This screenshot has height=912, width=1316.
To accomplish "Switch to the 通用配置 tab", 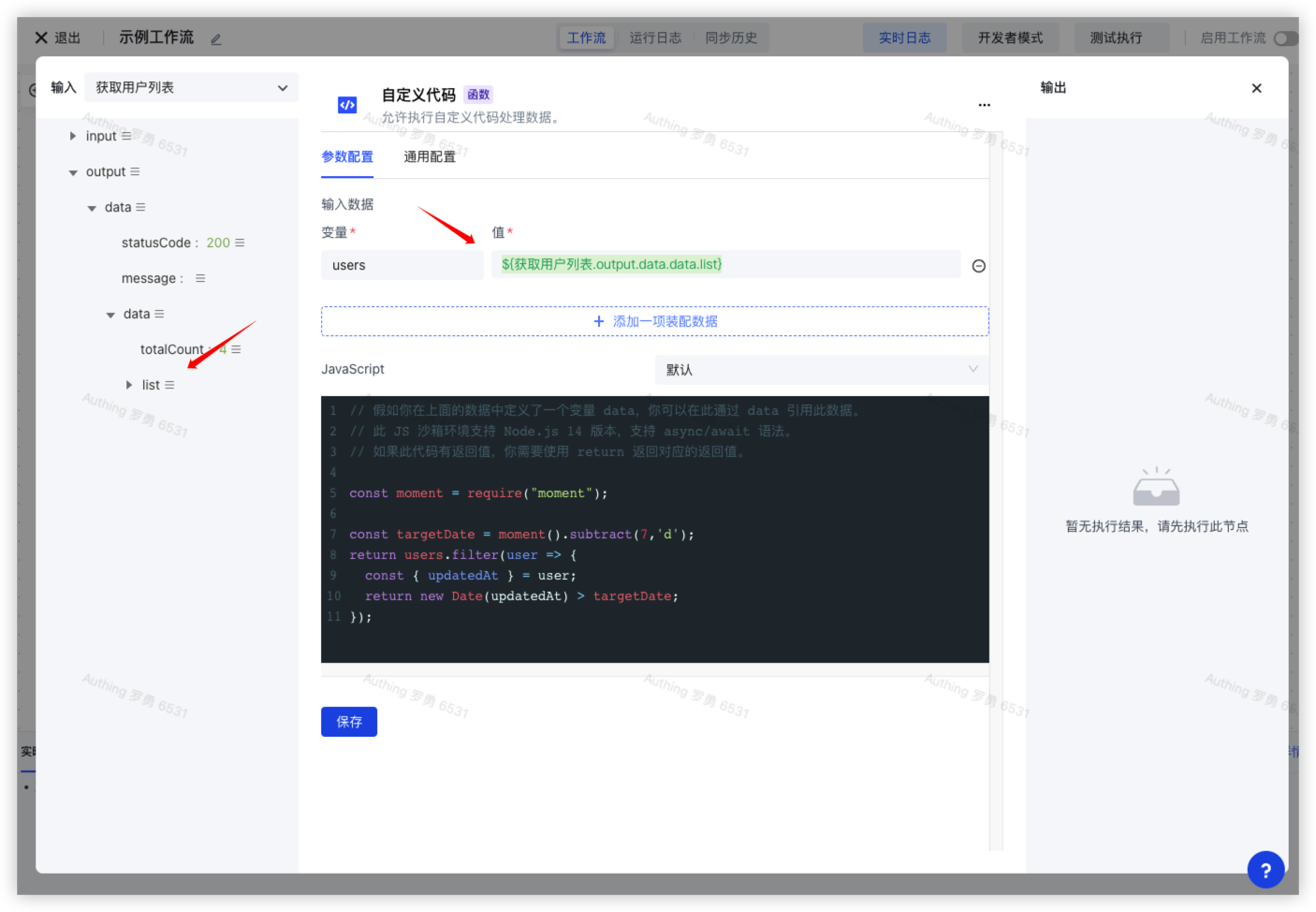I will coord(430,156).
